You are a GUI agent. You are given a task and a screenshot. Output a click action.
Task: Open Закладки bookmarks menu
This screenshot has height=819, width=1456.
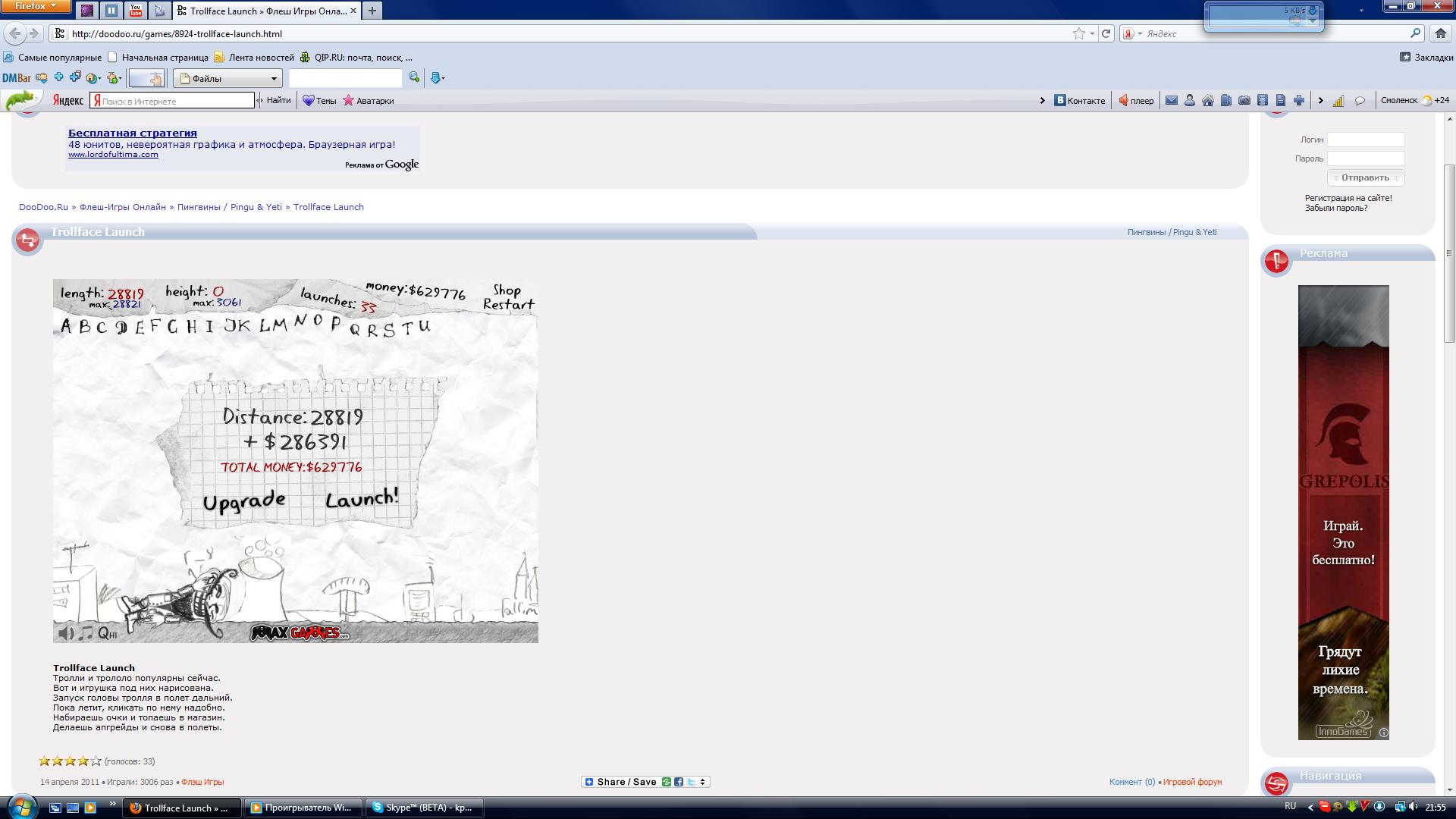tap(1426, 57)
